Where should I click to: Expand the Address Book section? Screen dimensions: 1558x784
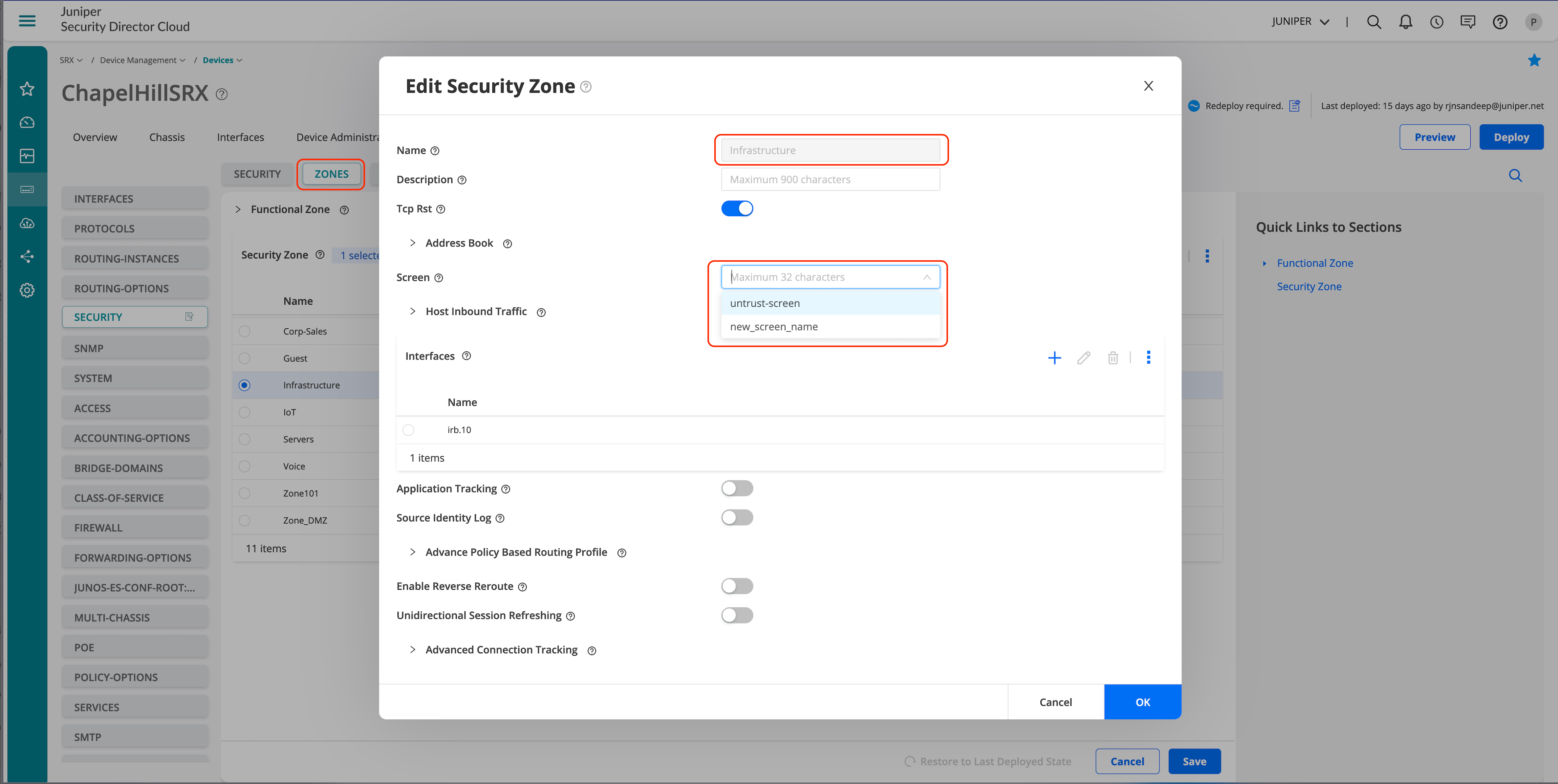coord(412,243)
